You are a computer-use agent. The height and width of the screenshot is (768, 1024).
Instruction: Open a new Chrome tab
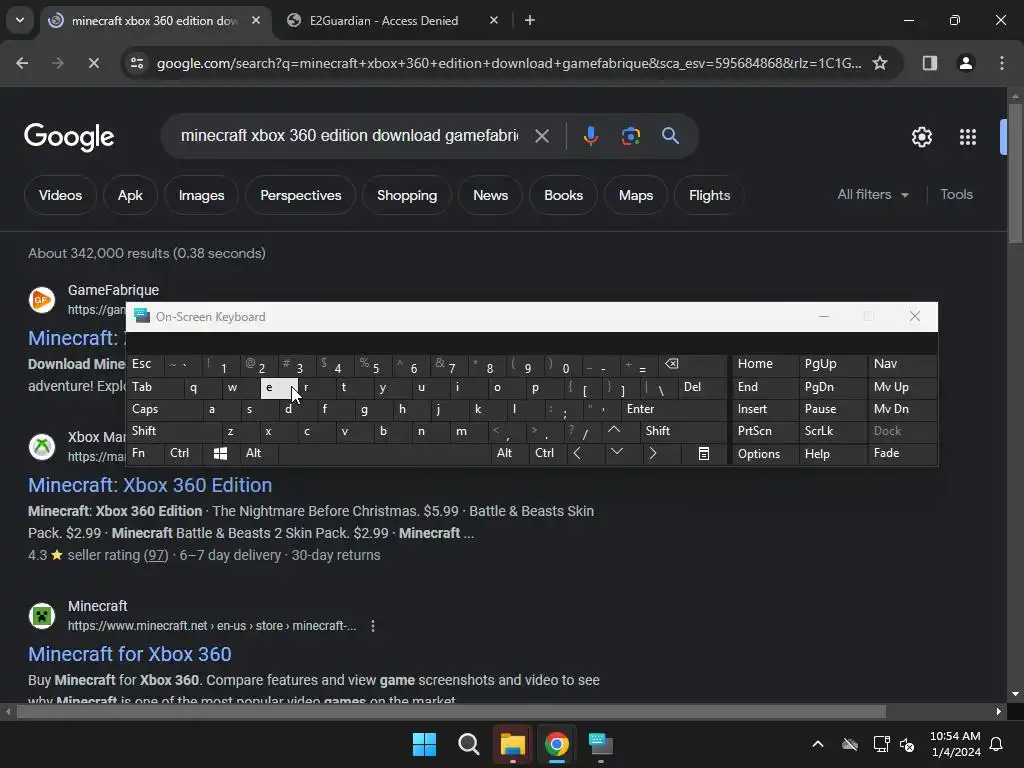click(530, 20)
